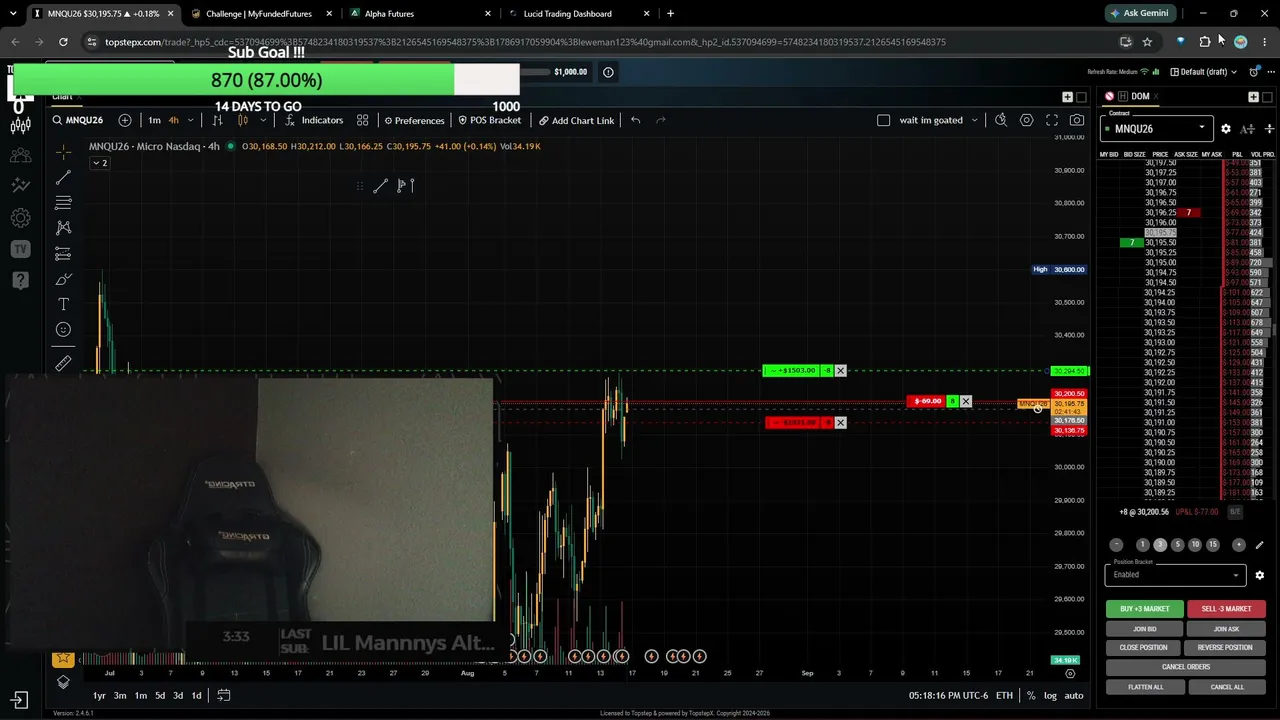The image size is (1280, 720).
Task: Open the DOM settings gear
Action: pos(1226,129)
